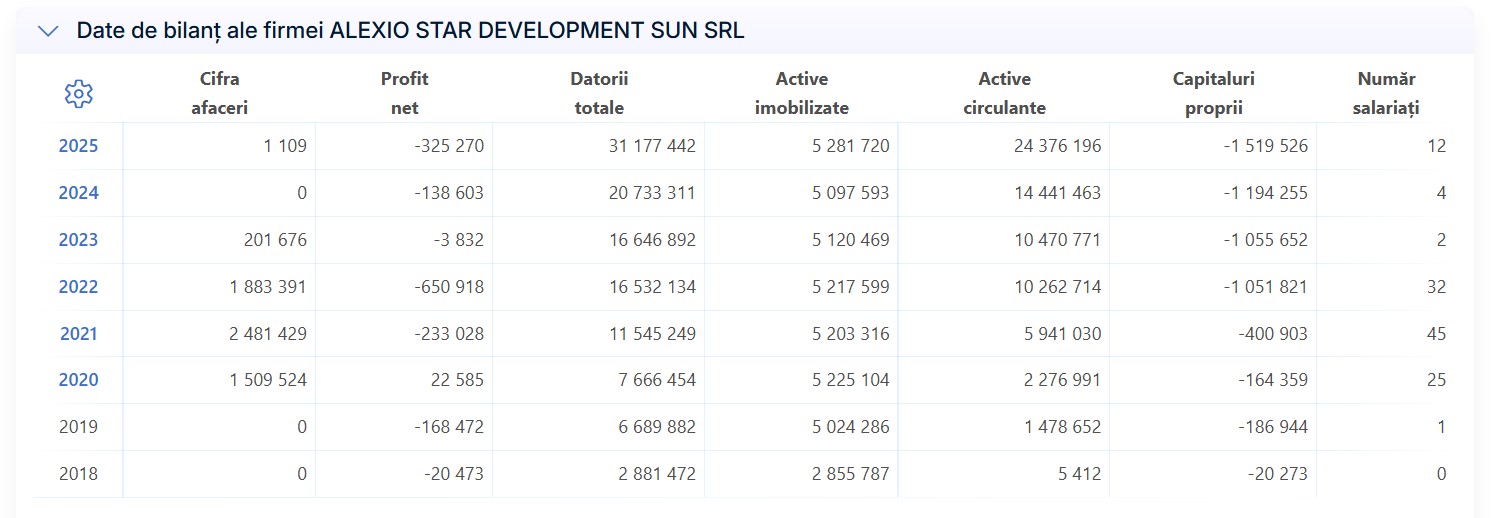
Task: Select cifra afaceri value 1 509 524
Action: tap(268, 380)
